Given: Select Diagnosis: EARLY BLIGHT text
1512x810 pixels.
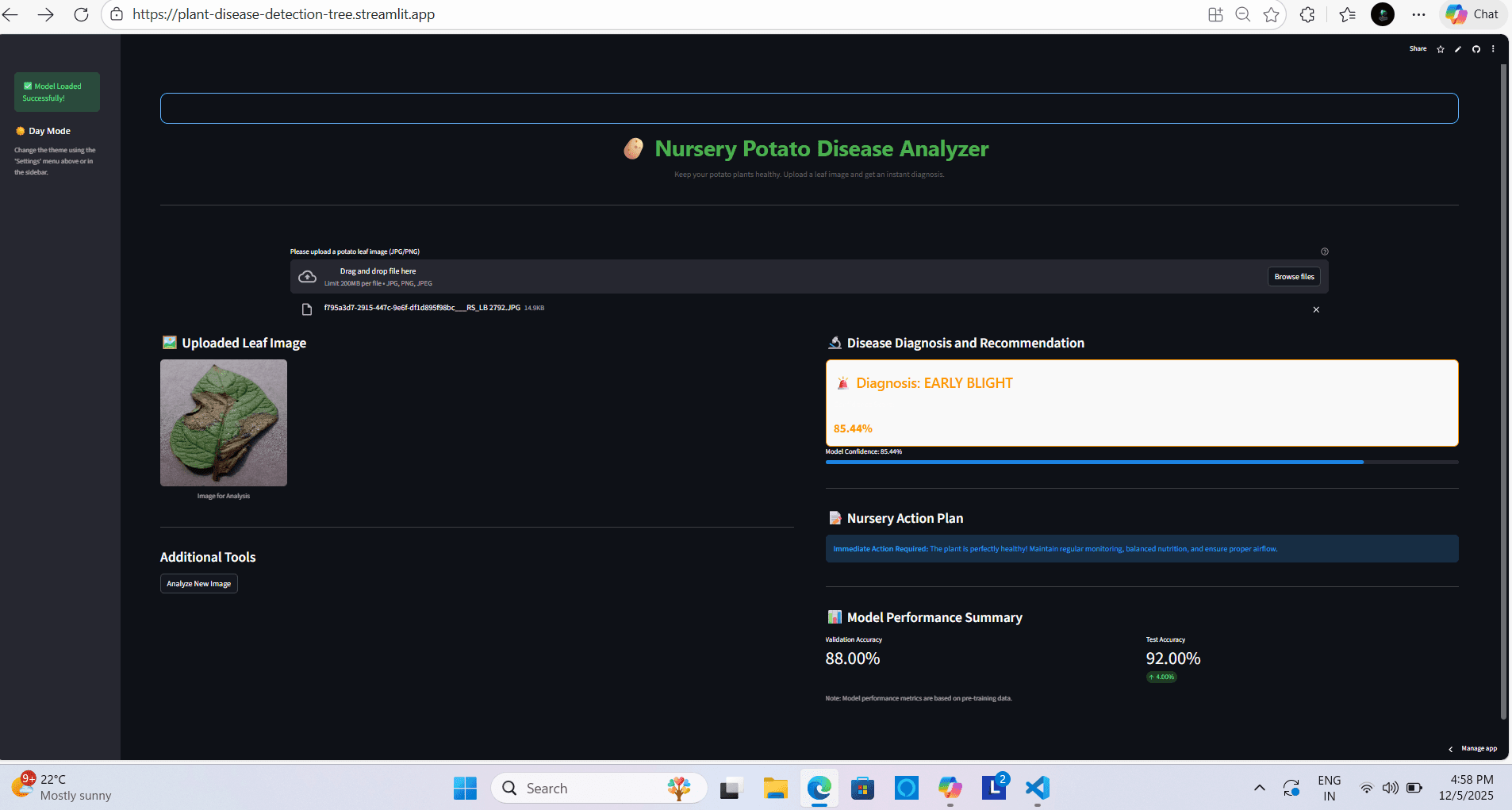Looking at the screenshot, I should (934, 383).
